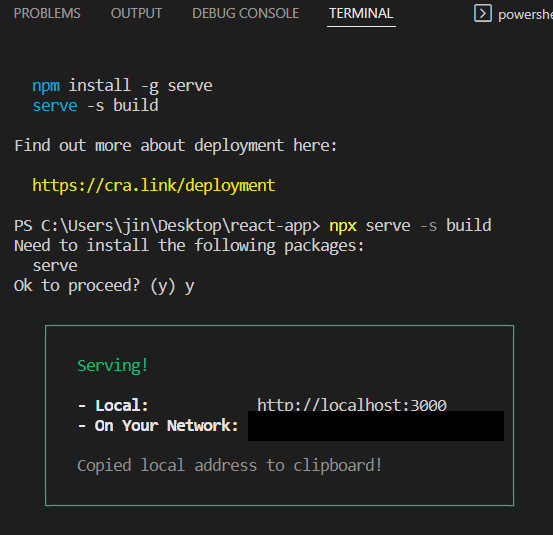Click the 'serve -s build' suggestion line
Viewport: 553px width, 535px height.
(95, 105)
